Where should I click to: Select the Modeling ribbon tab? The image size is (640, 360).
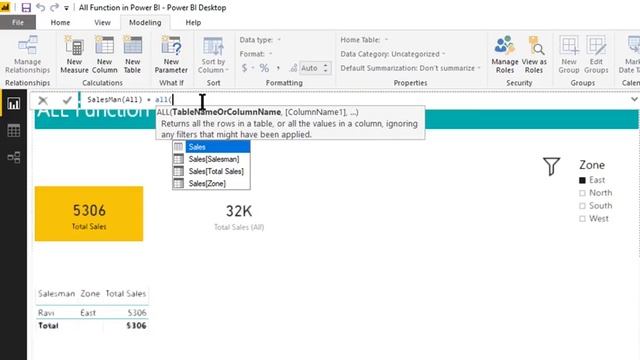click(145, 22)
